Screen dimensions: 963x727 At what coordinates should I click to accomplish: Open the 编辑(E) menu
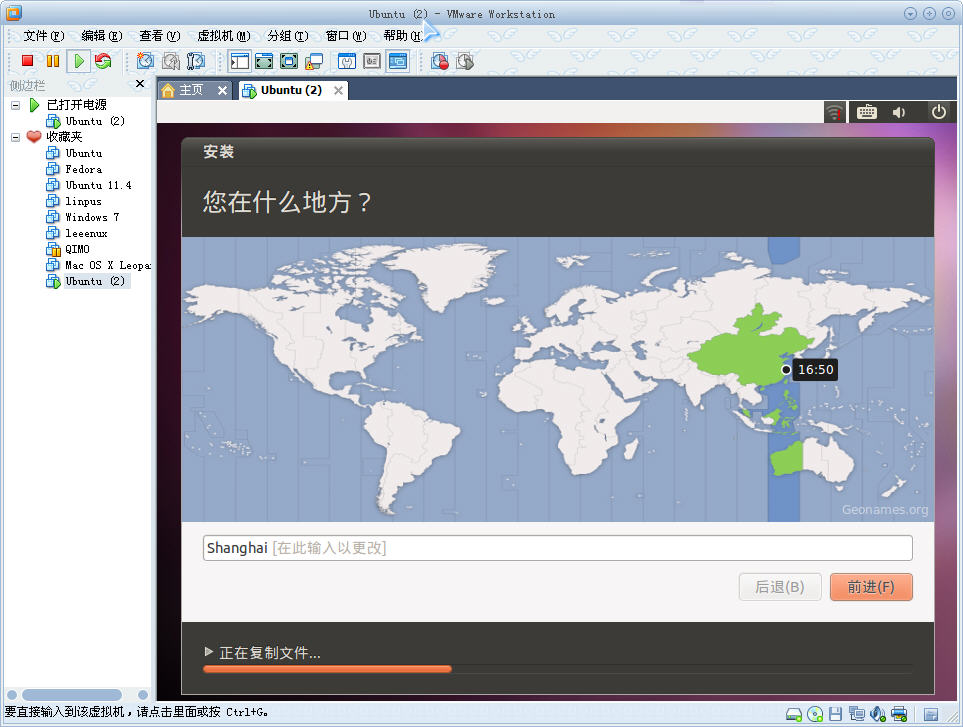point(102,36)
